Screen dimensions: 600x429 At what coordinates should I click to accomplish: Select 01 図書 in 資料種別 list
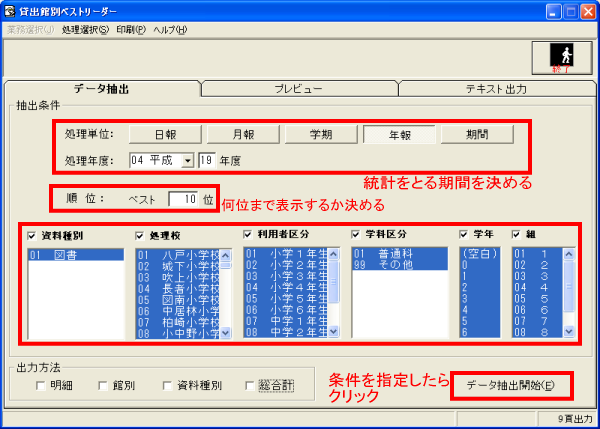[x=76, y=255]
